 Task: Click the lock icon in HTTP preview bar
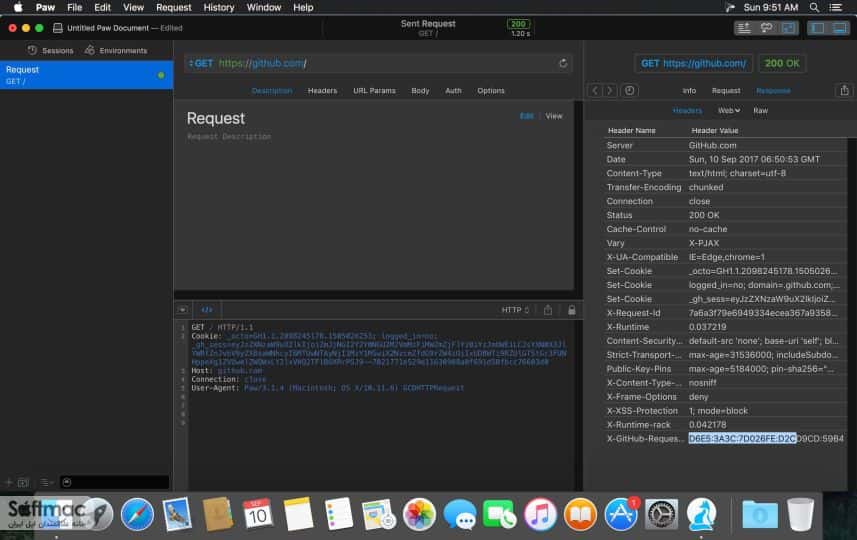pyautogui.click(x=571, y=310)
